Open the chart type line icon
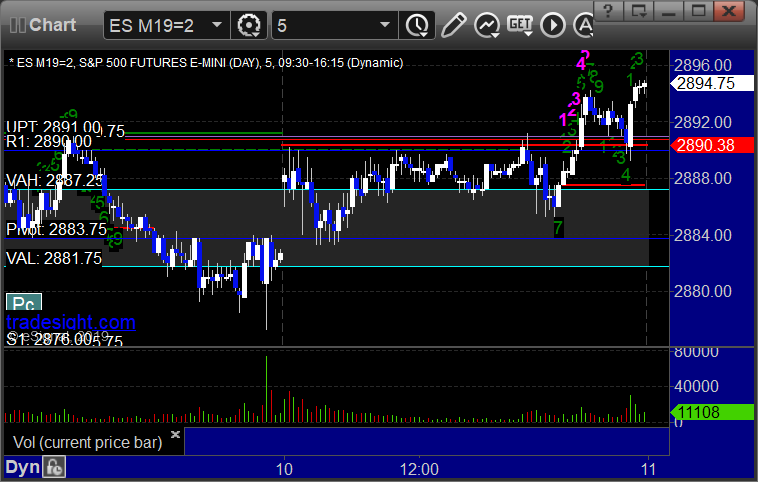This screenshot has height=482, width=758. click(x=487, y=25)
